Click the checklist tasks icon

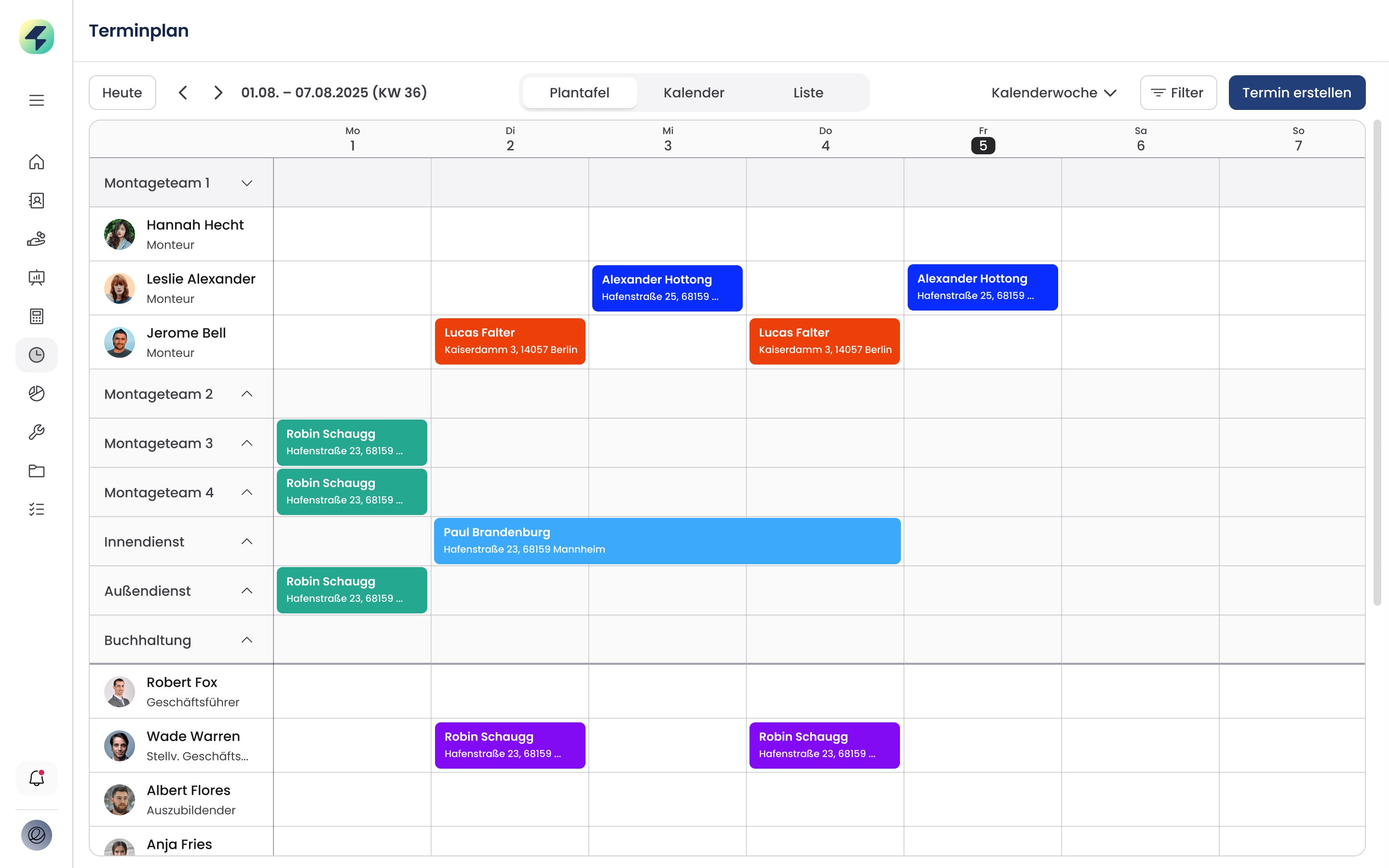click(37, 509)
